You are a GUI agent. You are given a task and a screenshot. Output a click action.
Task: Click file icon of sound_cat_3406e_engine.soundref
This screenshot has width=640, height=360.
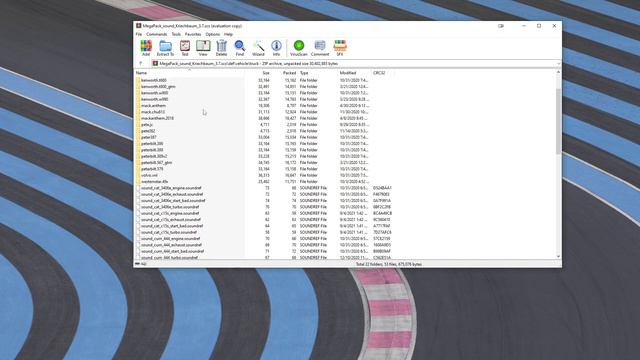[138, 188]
